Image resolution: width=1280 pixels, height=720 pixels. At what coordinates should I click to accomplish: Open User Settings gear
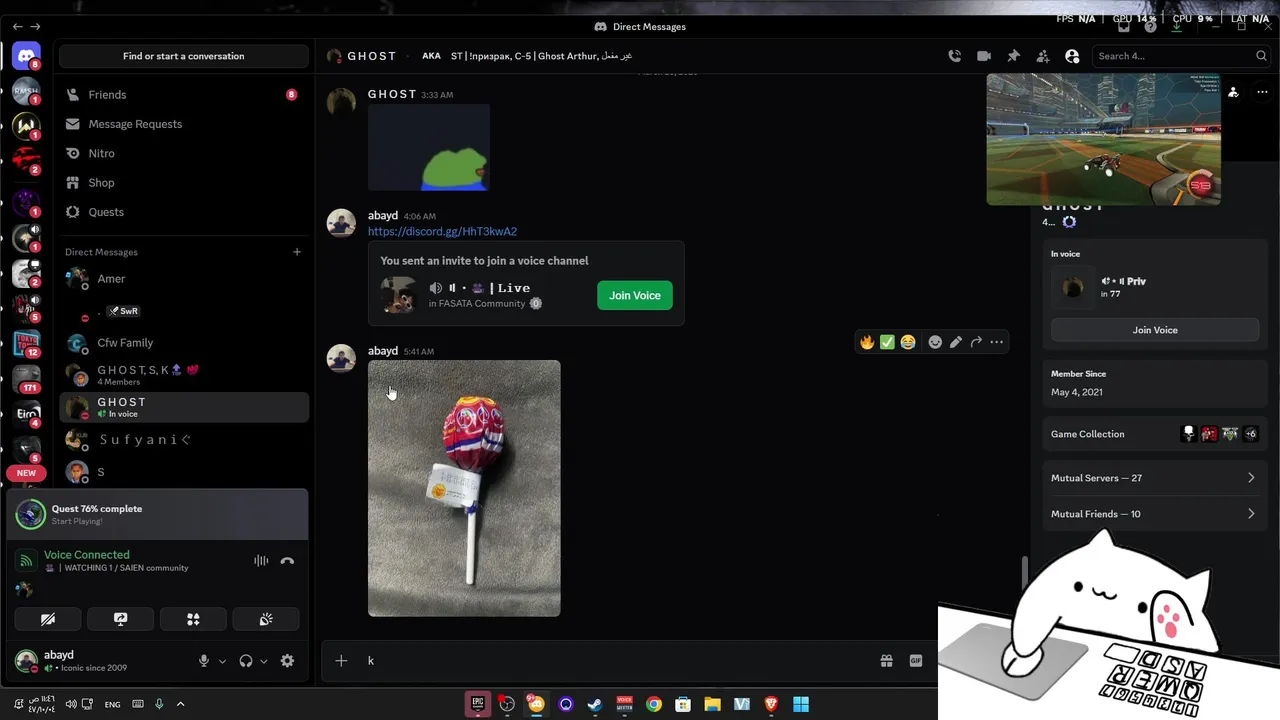287,661
